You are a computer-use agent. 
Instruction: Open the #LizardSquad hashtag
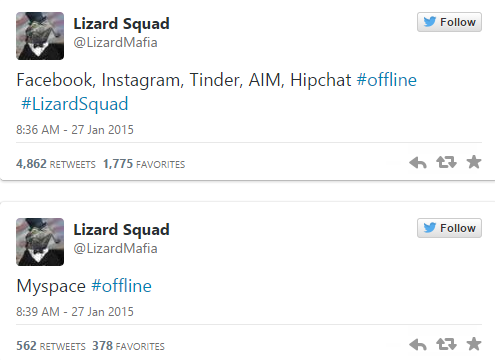coord(75,104)
